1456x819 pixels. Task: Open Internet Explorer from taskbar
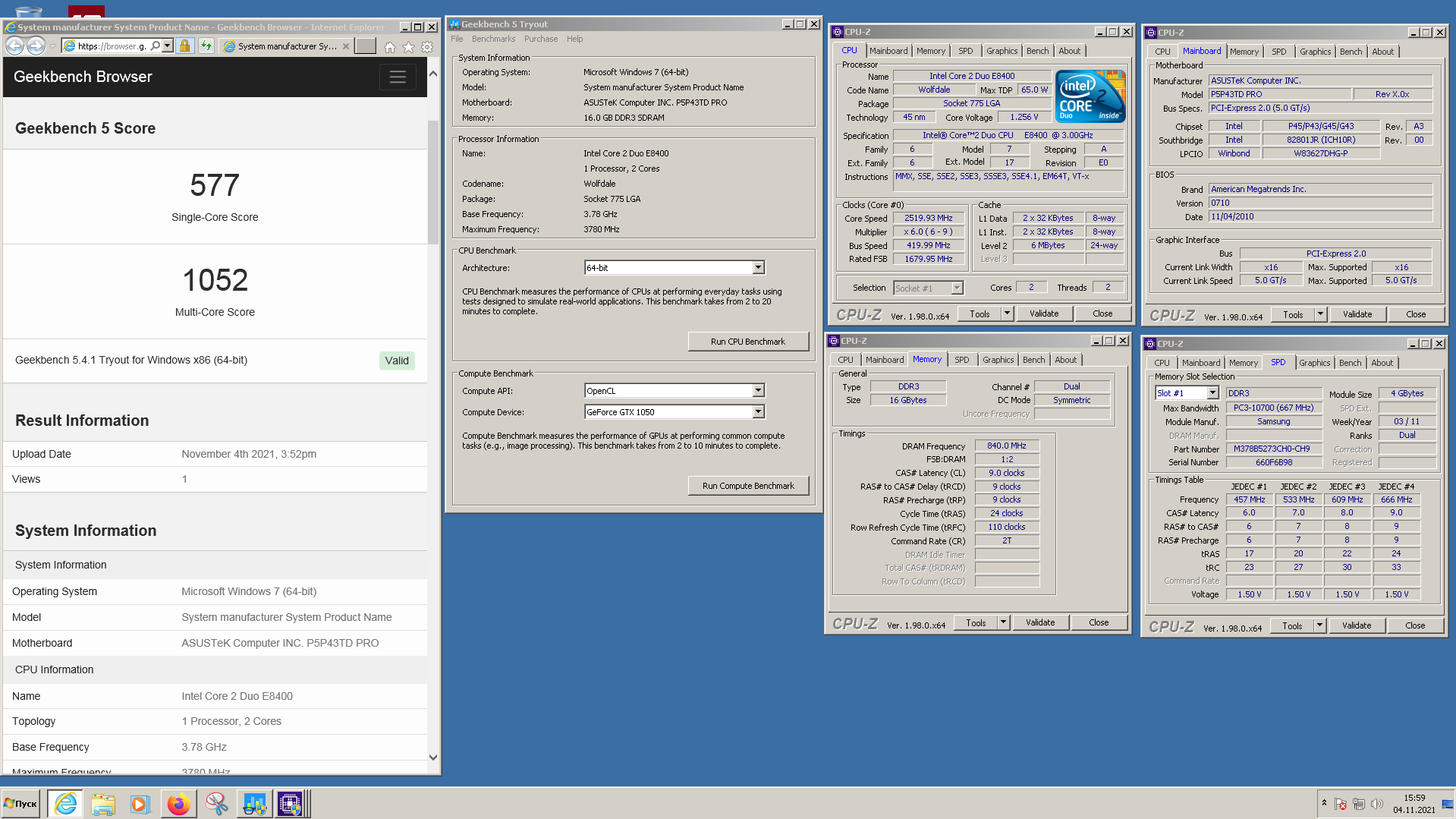tap(66, 804)
